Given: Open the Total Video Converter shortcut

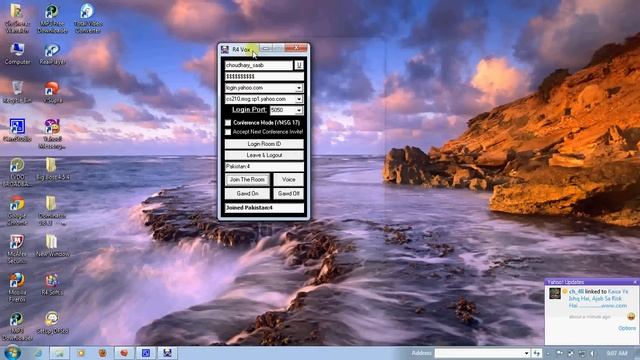Looking at the screenshot, I should [x=87, y=18].
